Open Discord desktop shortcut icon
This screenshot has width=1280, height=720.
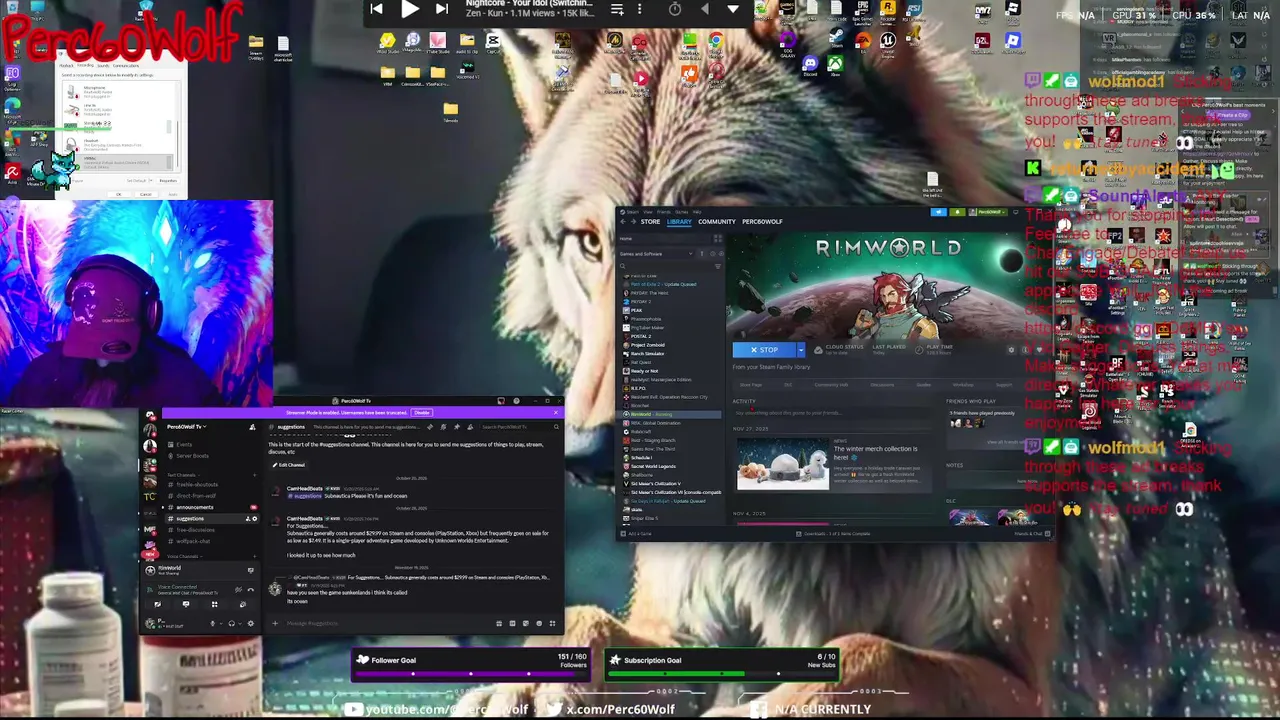pos(810,64)
